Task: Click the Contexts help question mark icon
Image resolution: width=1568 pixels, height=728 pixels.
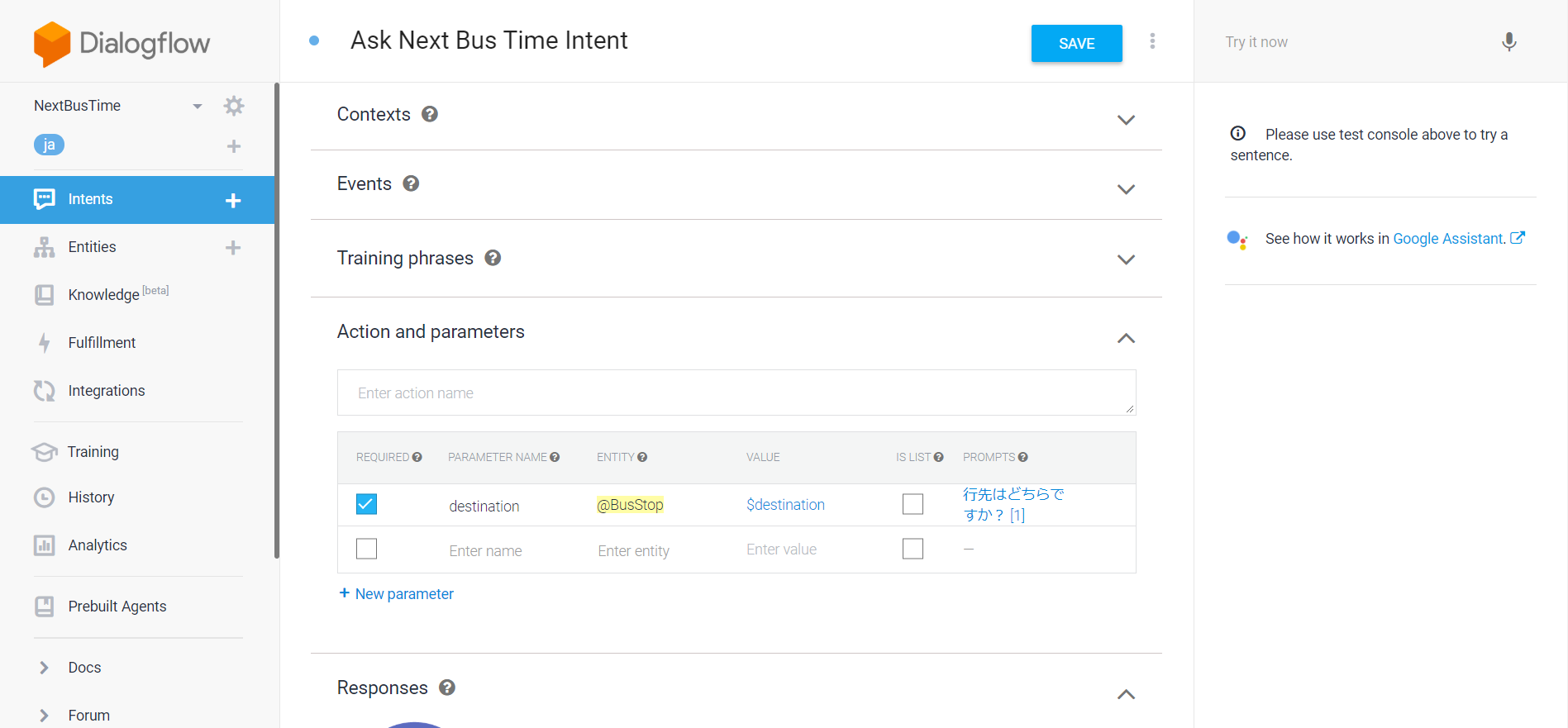Action: 430,114
